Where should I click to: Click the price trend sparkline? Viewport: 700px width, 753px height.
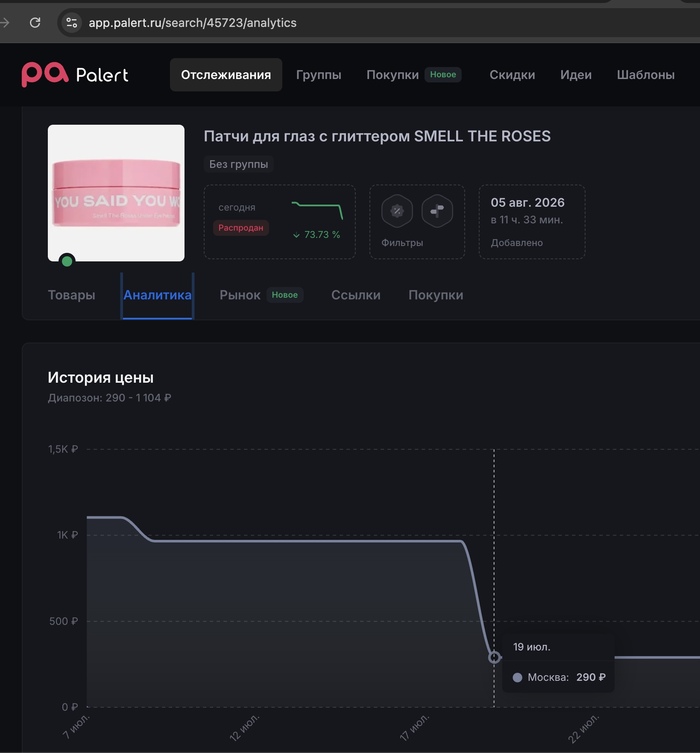tap(317, 210)
